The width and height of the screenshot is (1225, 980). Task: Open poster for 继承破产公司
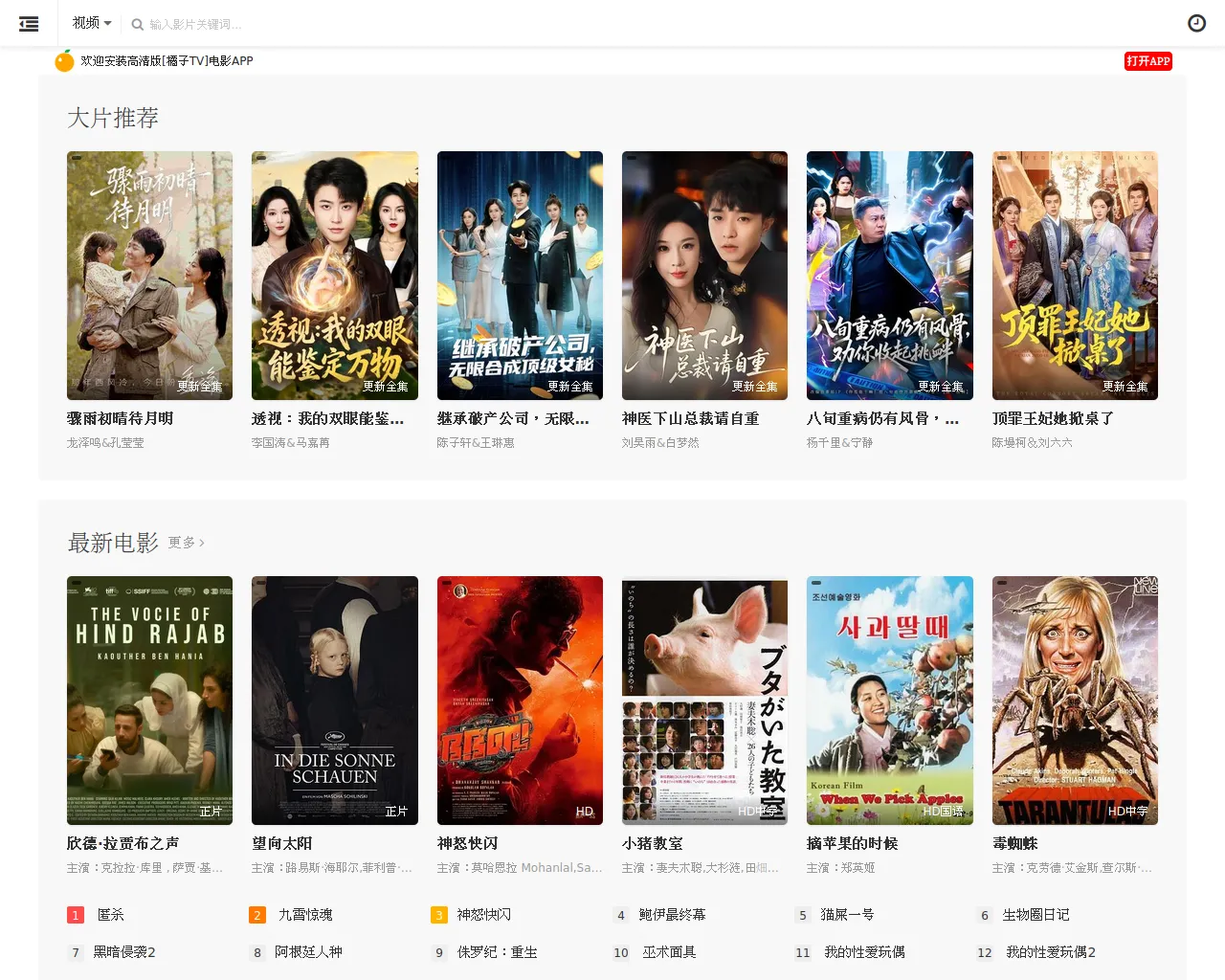coord(520,276)
